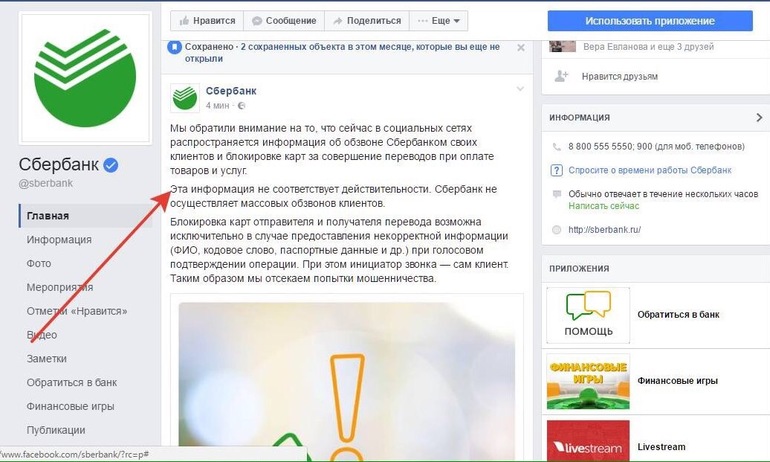Image resolution: width=770 pixels, height=462 pixels.
Task: Click the Нравится друзьям person icon
Action: tap(561, 76)
